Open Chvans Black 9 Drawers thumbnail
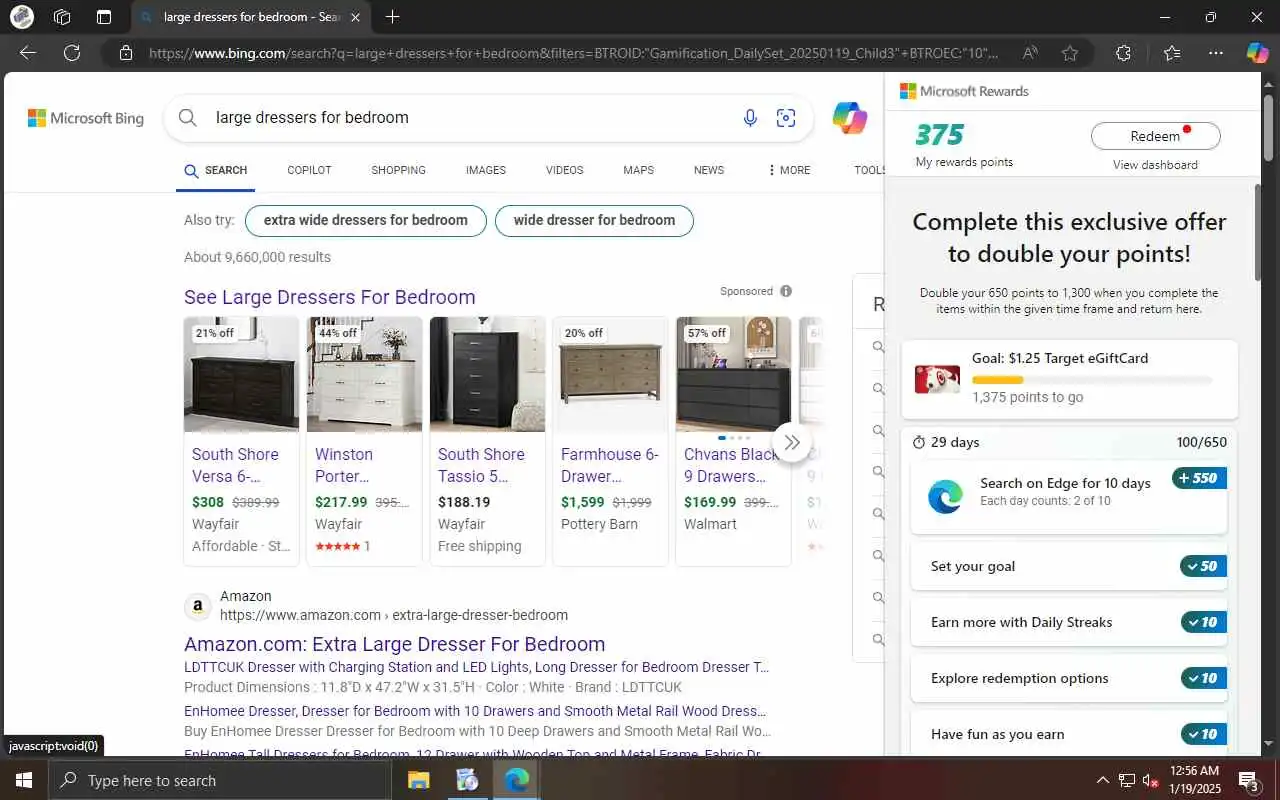The image size is (1280, 800). [x=733, y=374]
